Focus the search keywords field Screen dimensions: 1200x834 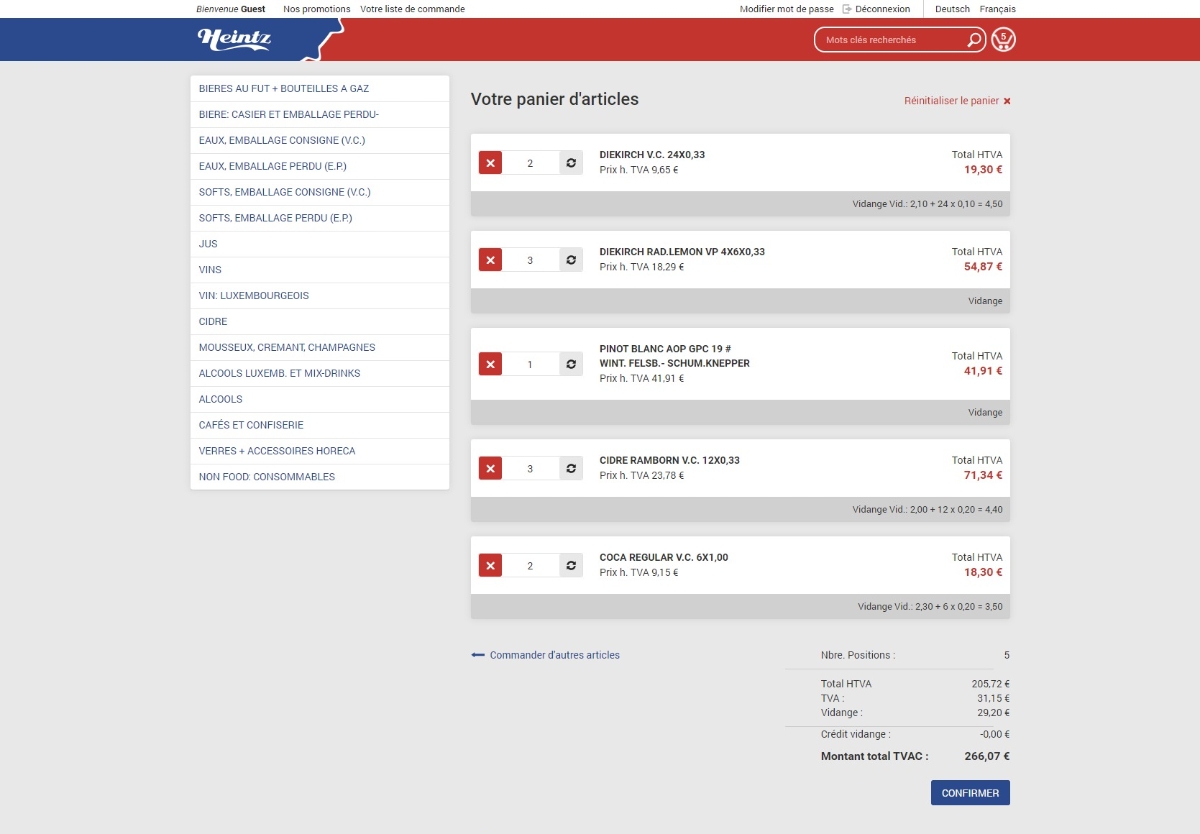pos(890,40)
